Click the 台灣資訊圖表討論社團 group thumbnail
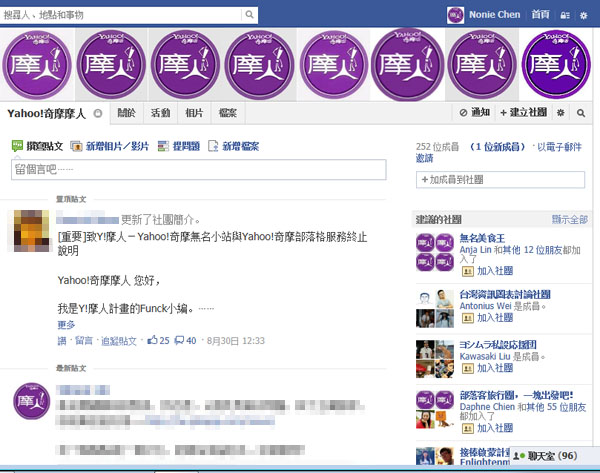600x473 pixels. (x=435, y=308)
